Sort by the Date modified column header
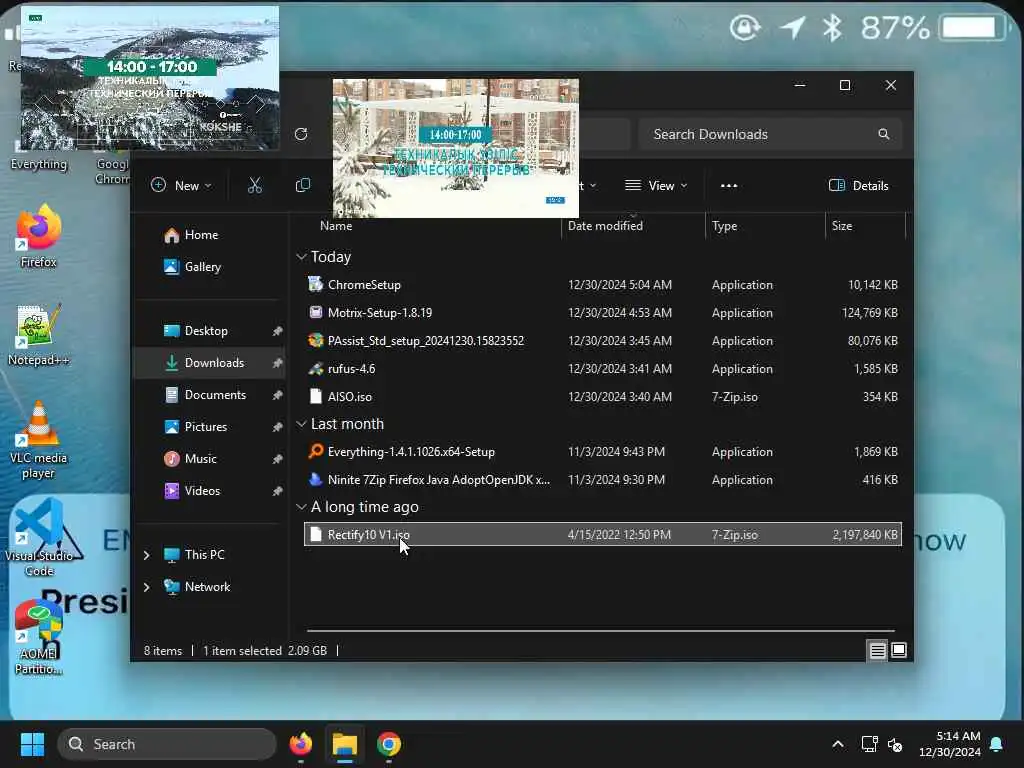 point(605,226)
